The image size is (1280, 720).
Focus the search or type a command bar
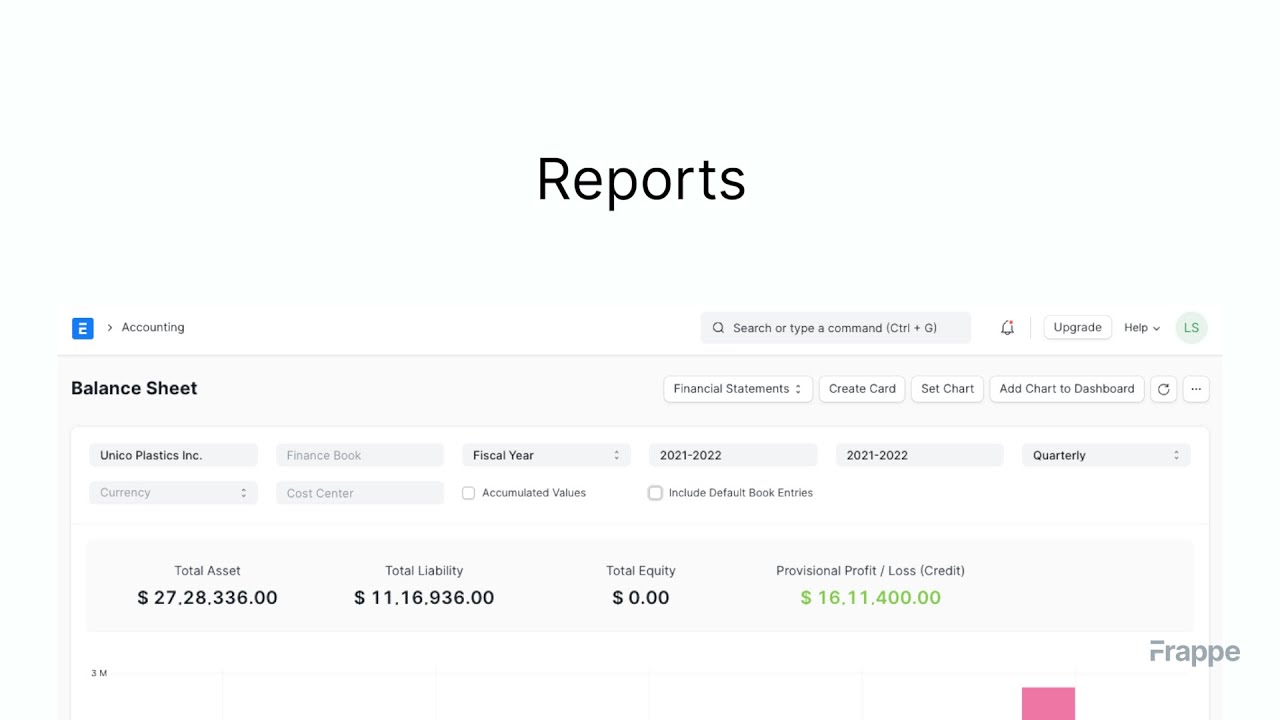coord(835,328)
